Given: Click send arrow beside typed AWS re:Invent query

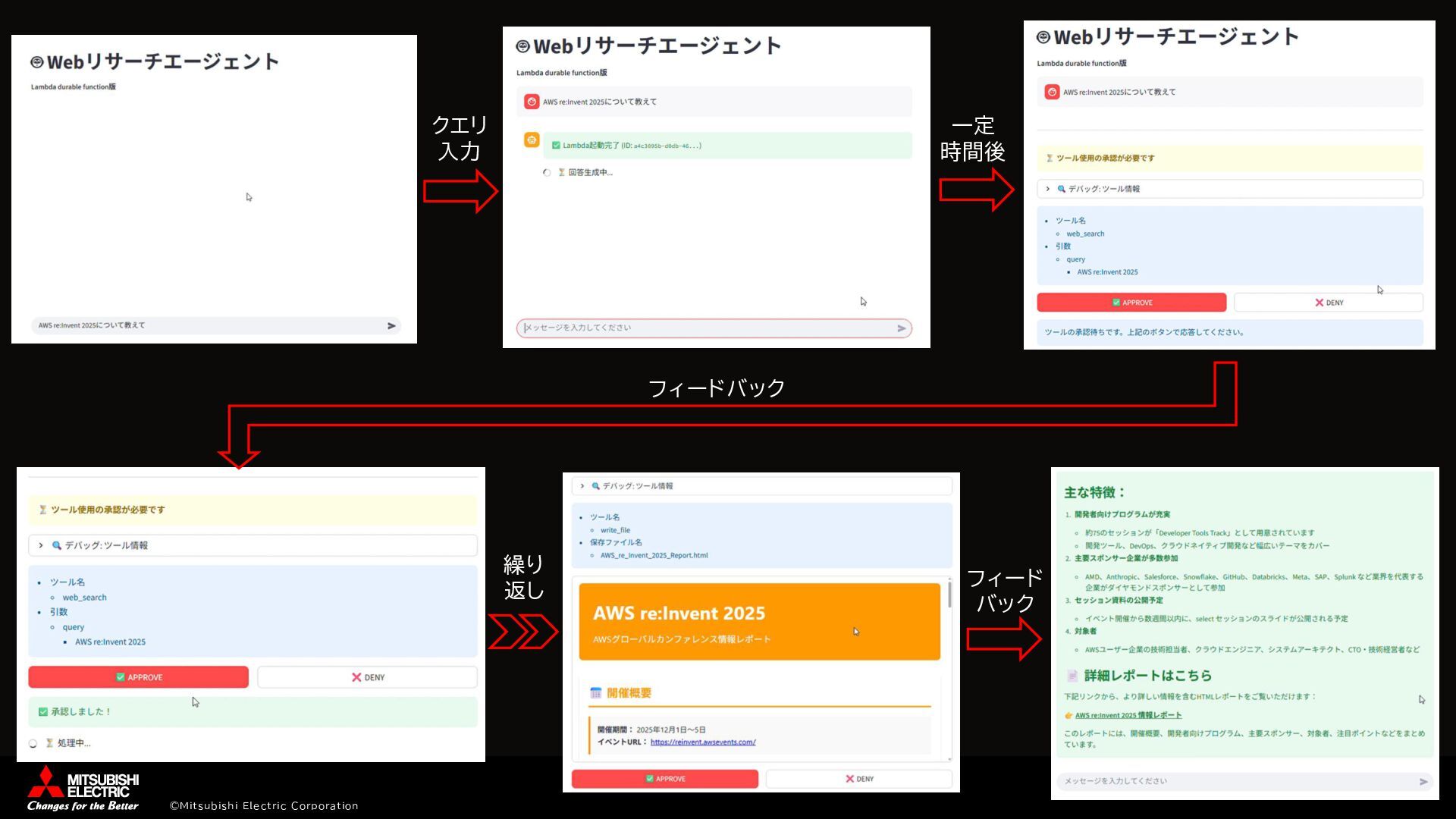Looking at the screenshot, I should click(391, 325).
